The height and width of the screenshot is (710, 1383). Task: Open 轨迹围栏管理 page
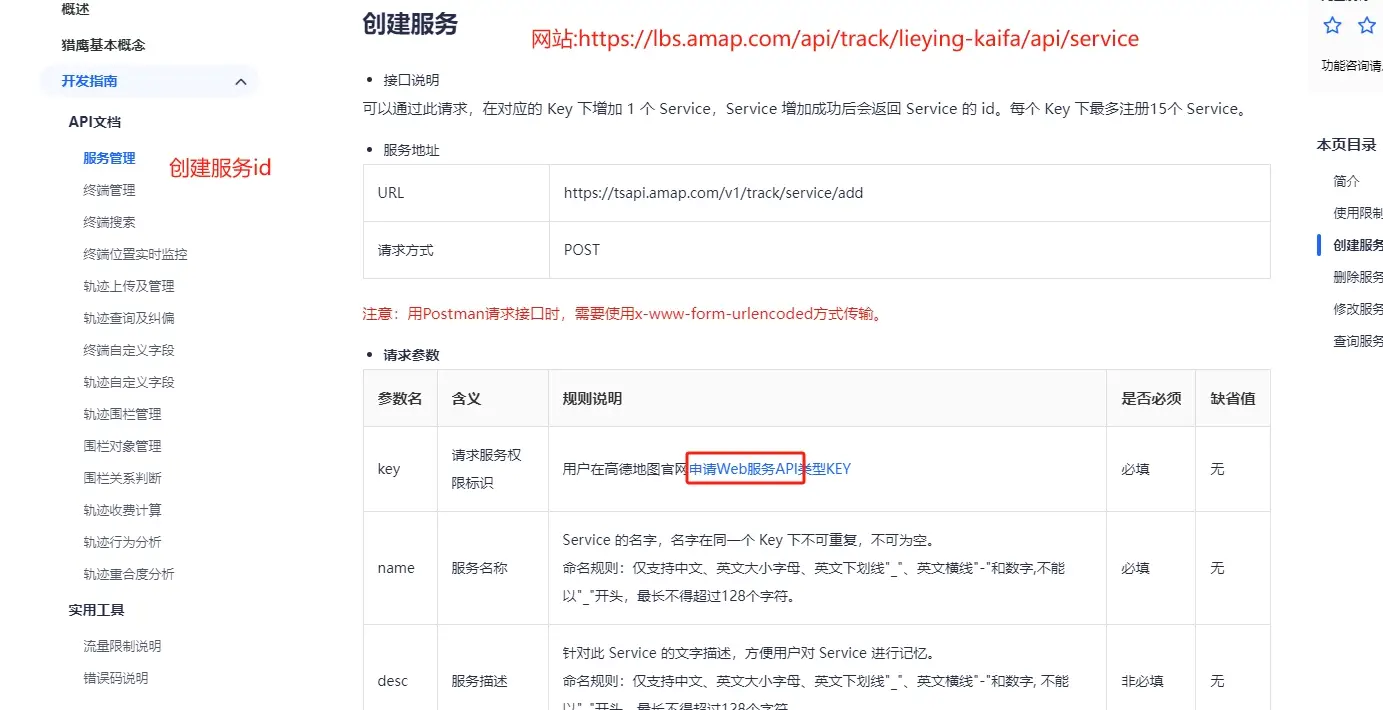[x=122, y=414]
